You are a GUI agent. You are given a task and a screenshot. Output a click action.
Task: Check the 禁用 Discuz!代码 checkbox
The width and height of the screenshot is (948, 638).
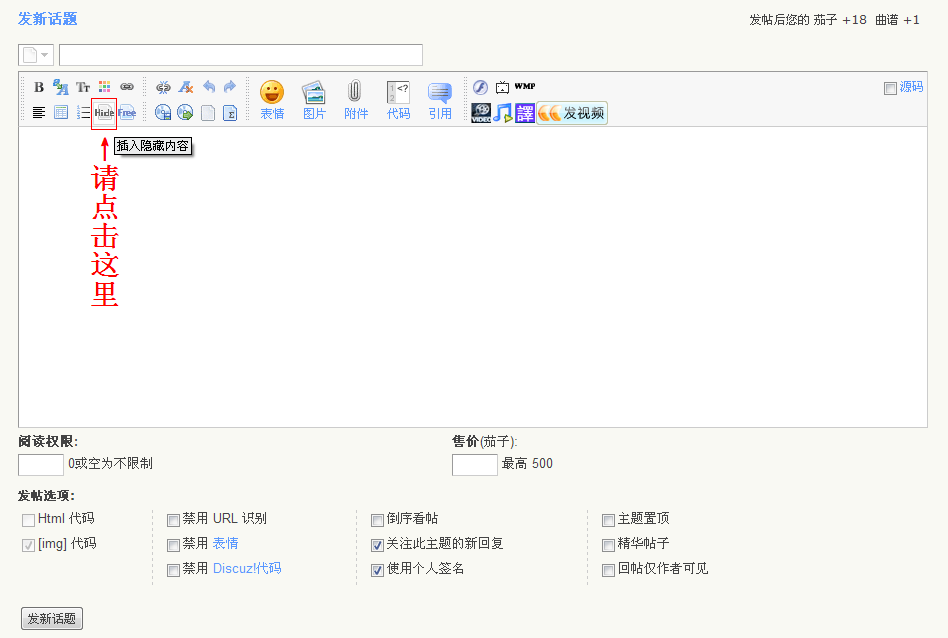[x=173, y=570]
